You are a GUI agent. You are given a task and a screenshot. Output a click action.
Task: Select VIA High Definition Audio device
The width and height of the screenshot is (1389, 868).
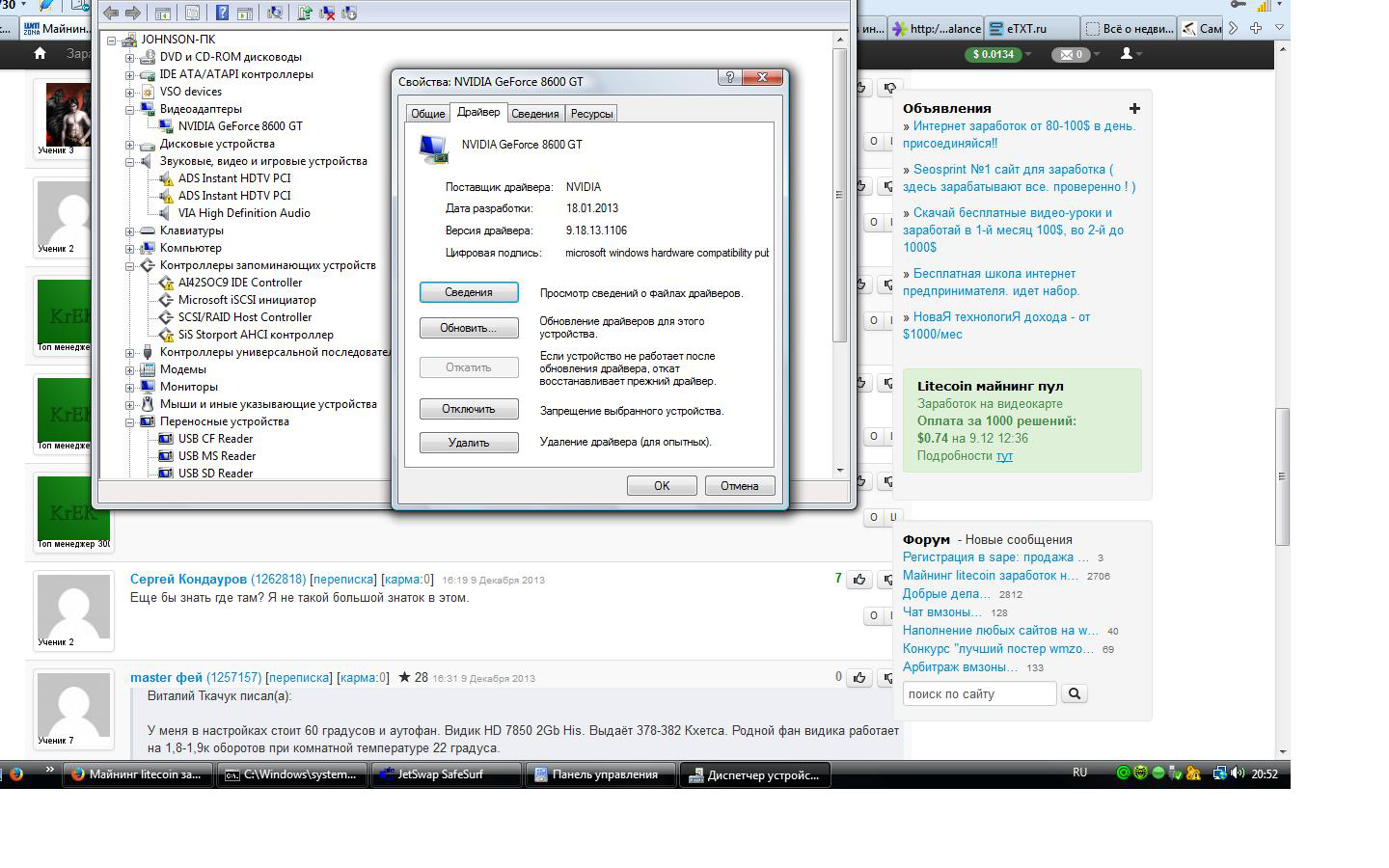(244, 213)
